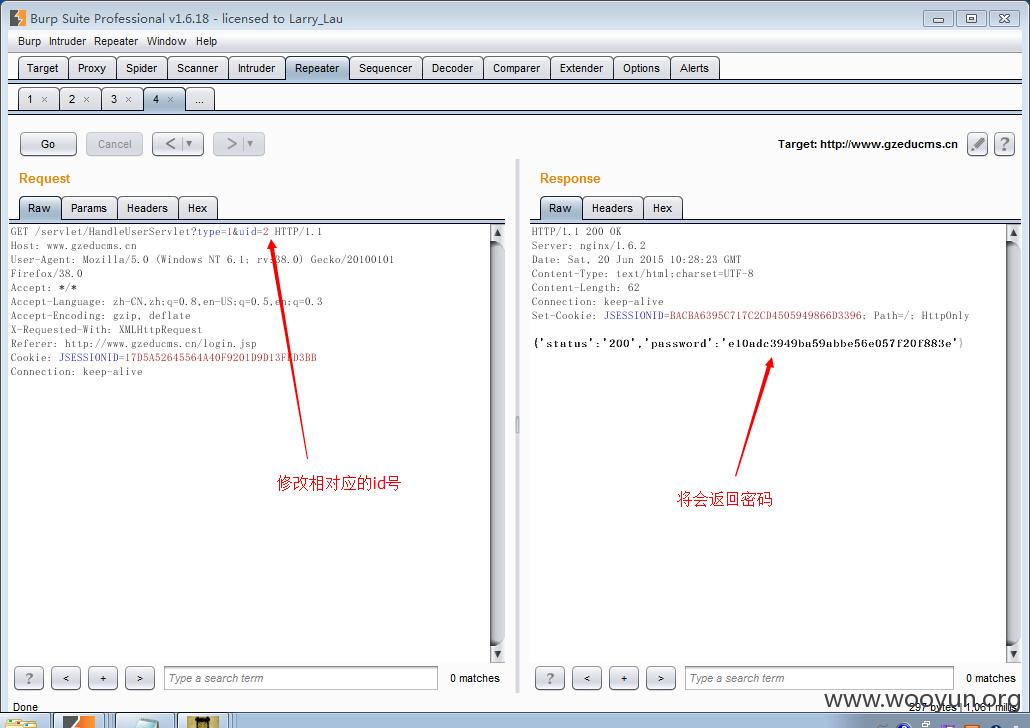Image resolution: width=1030 pixels, height=728 pixels.
Task: Show response Headers tab
Action: coord(612,208)
